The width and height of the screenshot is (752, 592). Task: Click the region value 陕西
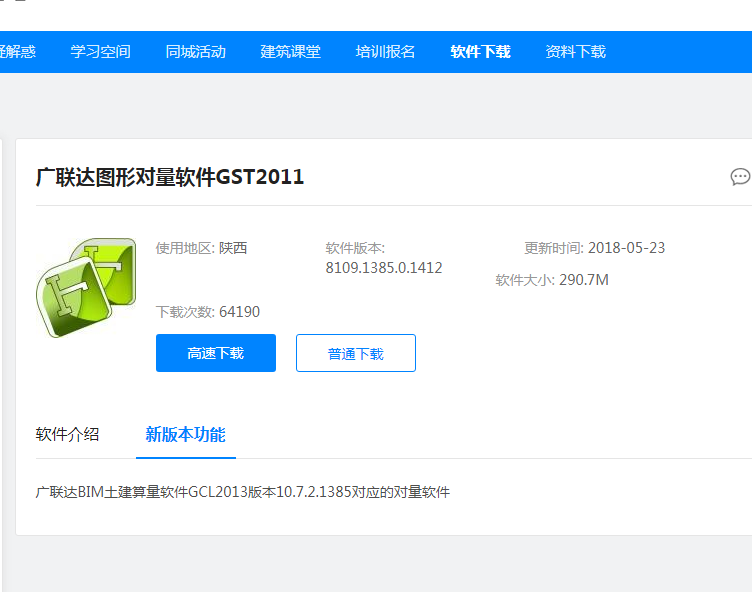coord(233,248)
